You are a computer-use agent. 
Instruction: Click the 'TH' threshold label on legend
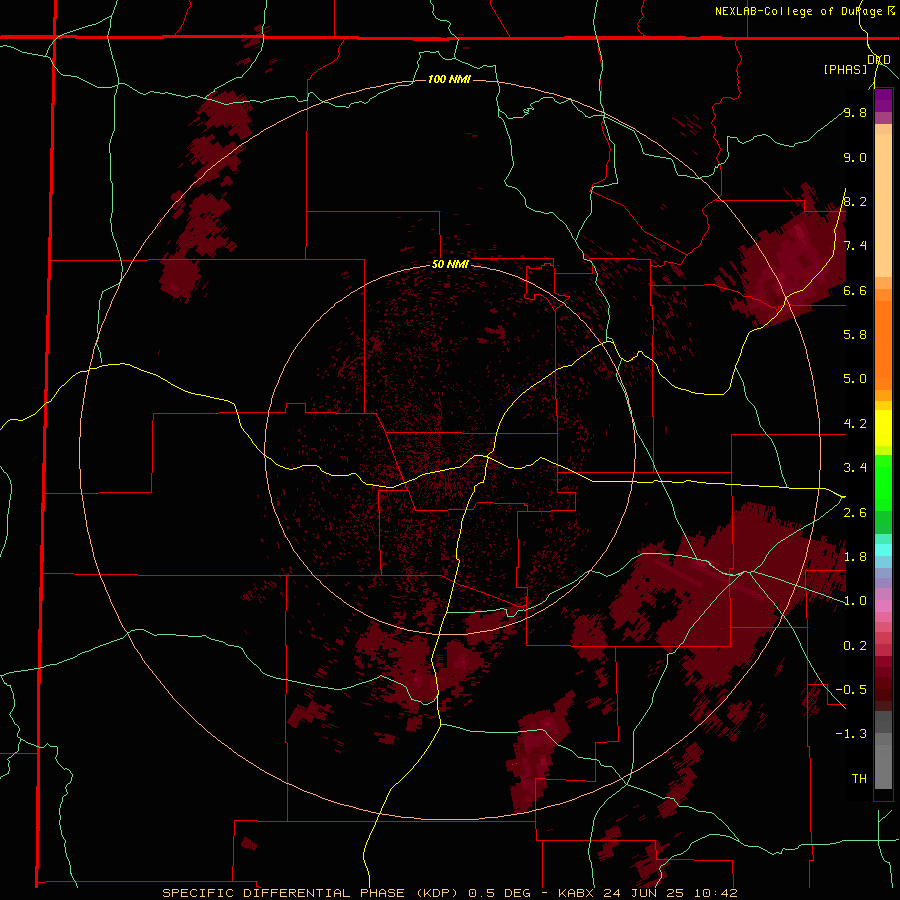pos(859,778)
